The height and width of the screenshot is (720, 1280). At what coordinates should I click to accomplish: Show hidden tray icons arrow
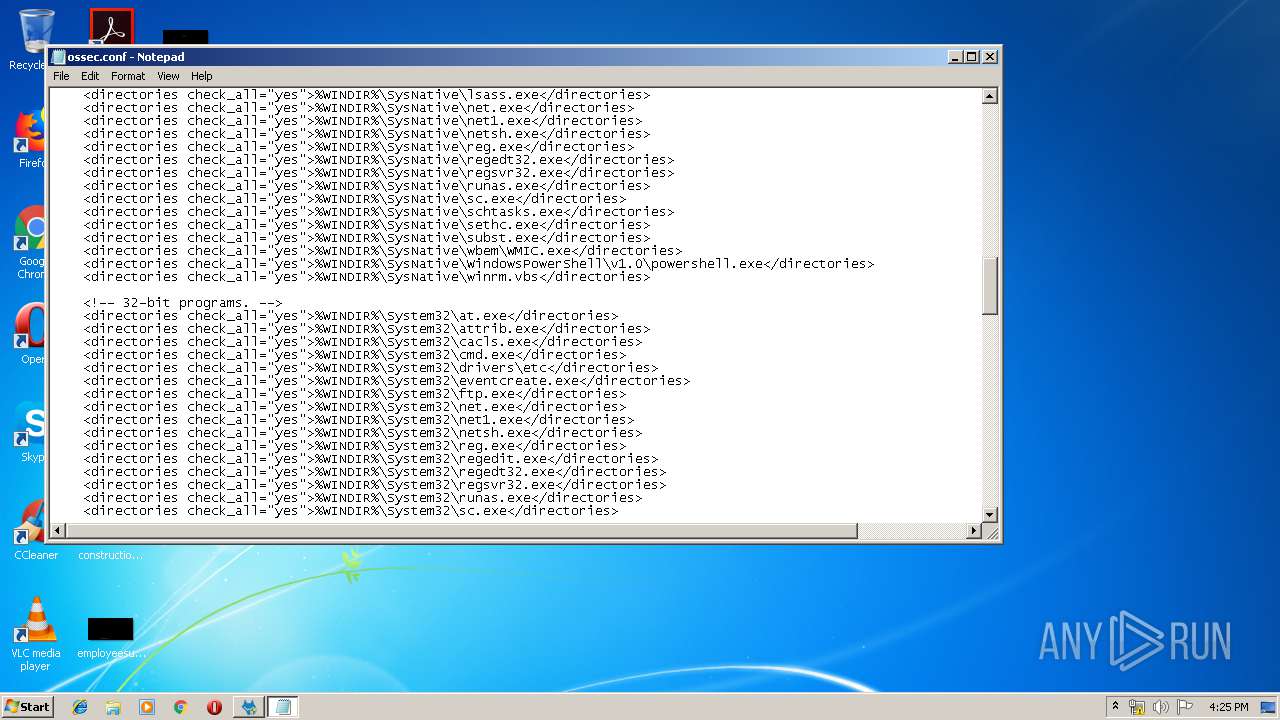pyautogui.click(x=1115, y=706)
